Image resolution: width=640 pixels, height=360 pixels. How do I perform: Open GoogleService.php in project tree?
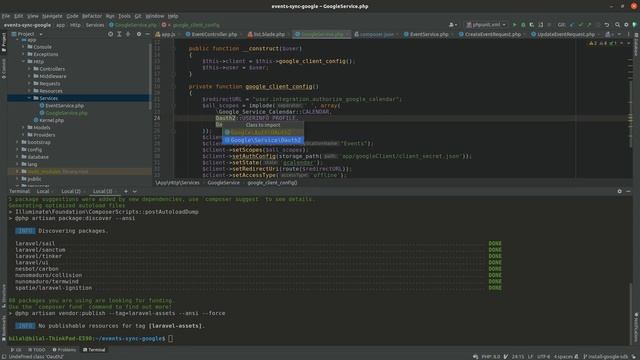[66, 113]
